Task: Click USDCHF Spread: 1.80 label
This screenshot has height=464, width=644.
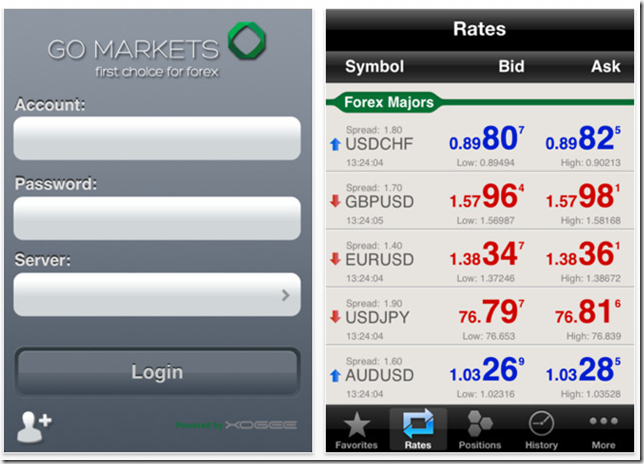Action: click(374, 130)
